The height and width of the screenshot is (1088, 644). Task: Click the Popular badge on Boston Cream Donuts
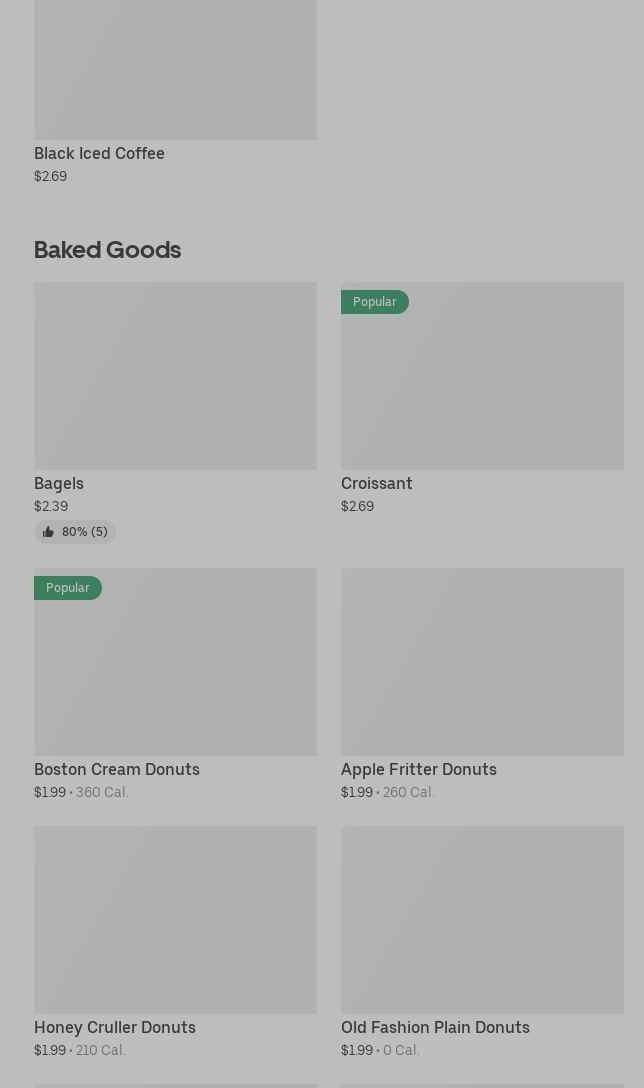pos(67,588)
